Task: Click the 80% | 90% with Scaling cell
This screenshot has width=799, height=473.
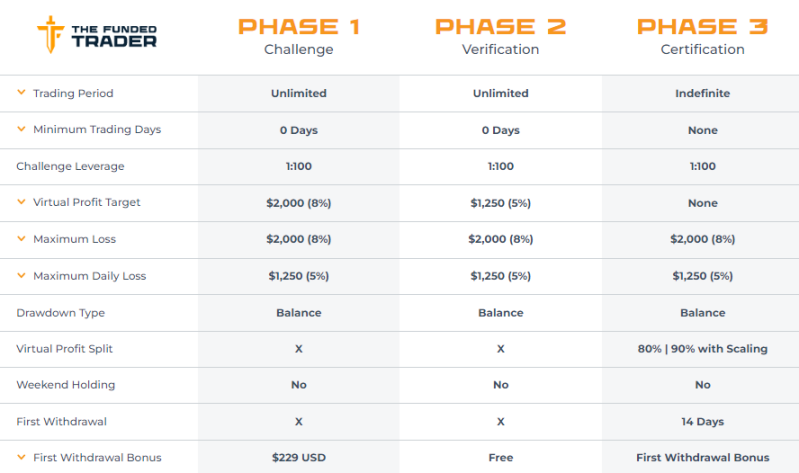Action: click(x=702, y=349)
